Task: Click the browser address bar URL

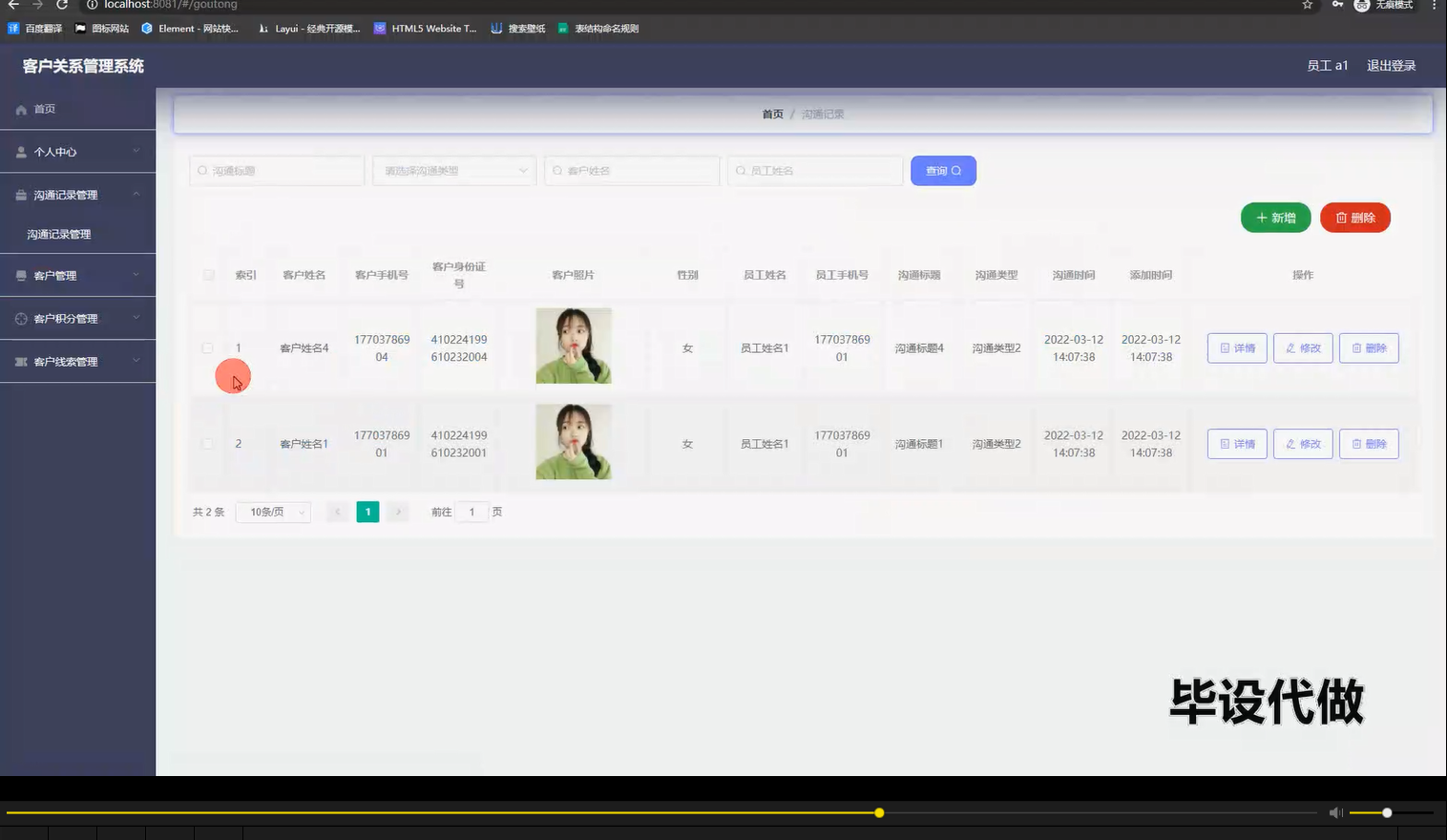Action: coord(171,5)
